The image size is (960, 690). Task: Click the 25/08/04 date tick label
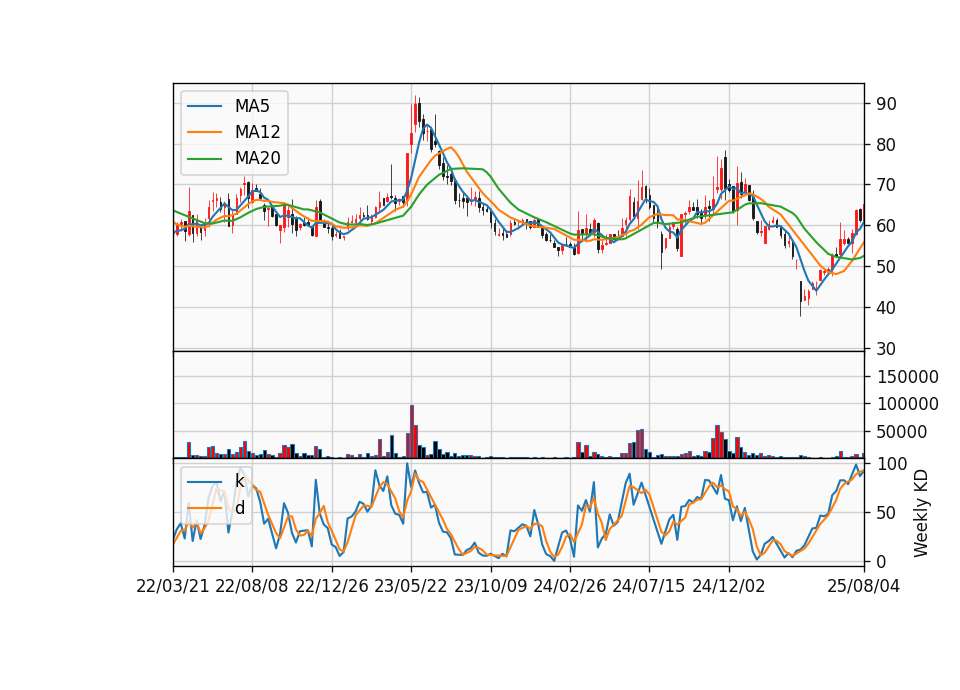tap(864, 586)
